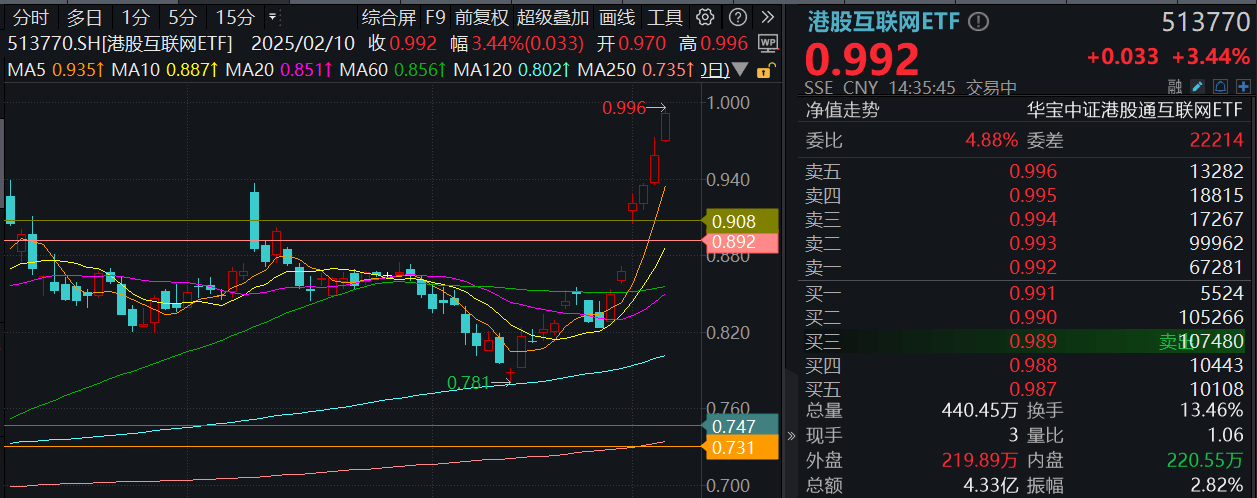This screenshot has height=498, width=1257.
Task: Open more time period options dropdown arrow
Action: (272, 17)
